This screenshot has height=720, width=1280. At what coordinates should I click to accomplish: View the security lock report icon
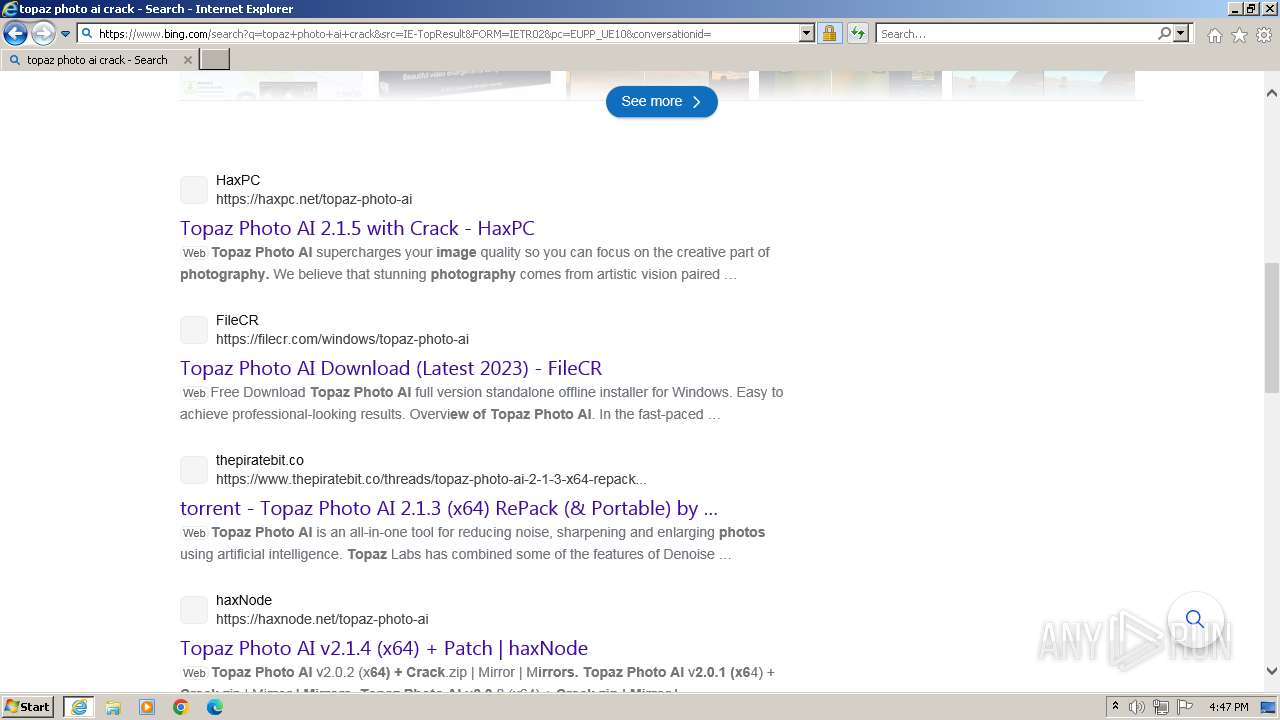(x=829, y=34)
